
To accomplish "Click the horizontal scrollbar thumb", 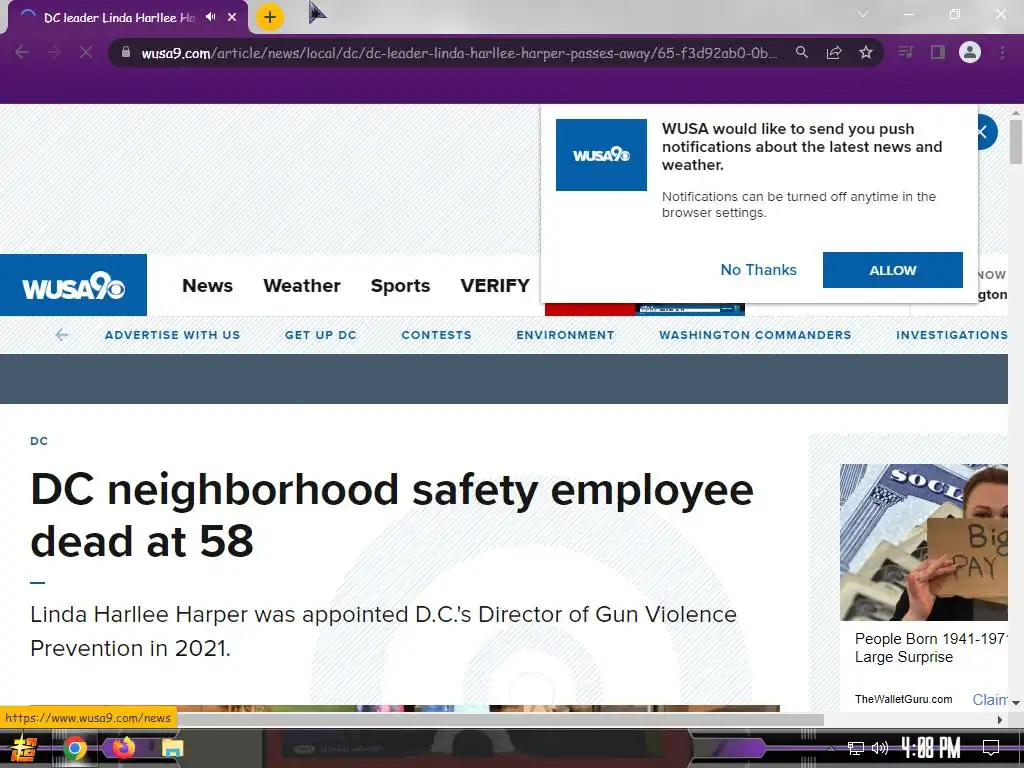I will (x=501, y=720).
